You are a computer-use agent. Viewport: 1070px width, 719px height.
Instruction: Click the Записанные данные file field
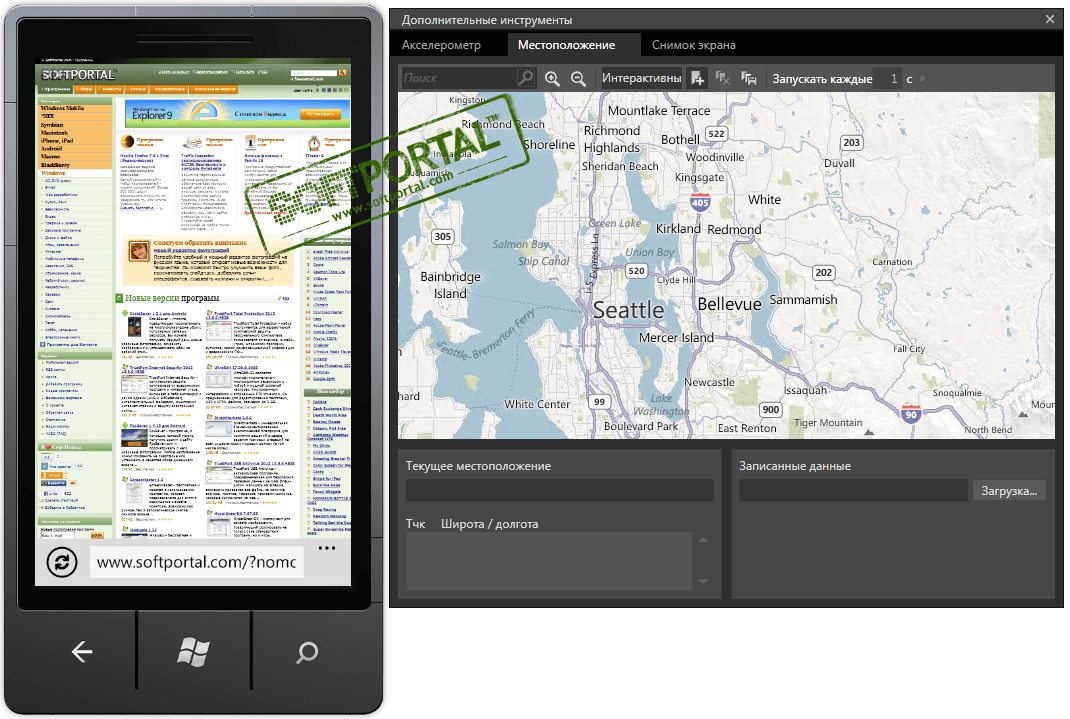(853, 490)
